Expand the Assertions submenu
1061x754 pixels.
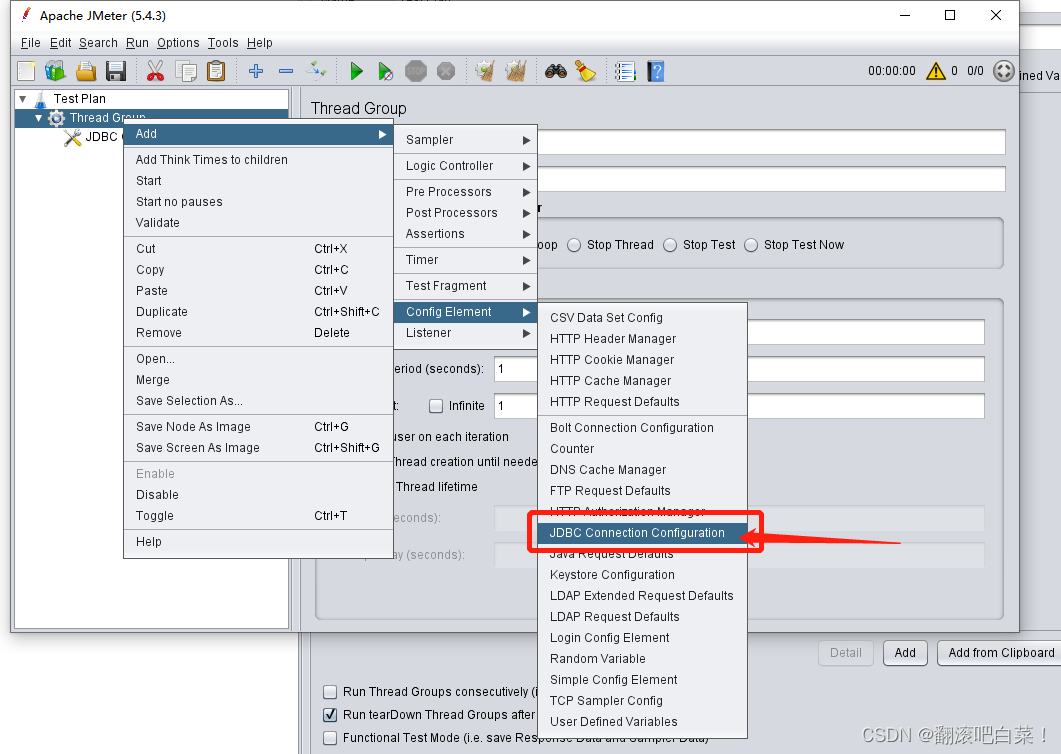pos(466,234)
